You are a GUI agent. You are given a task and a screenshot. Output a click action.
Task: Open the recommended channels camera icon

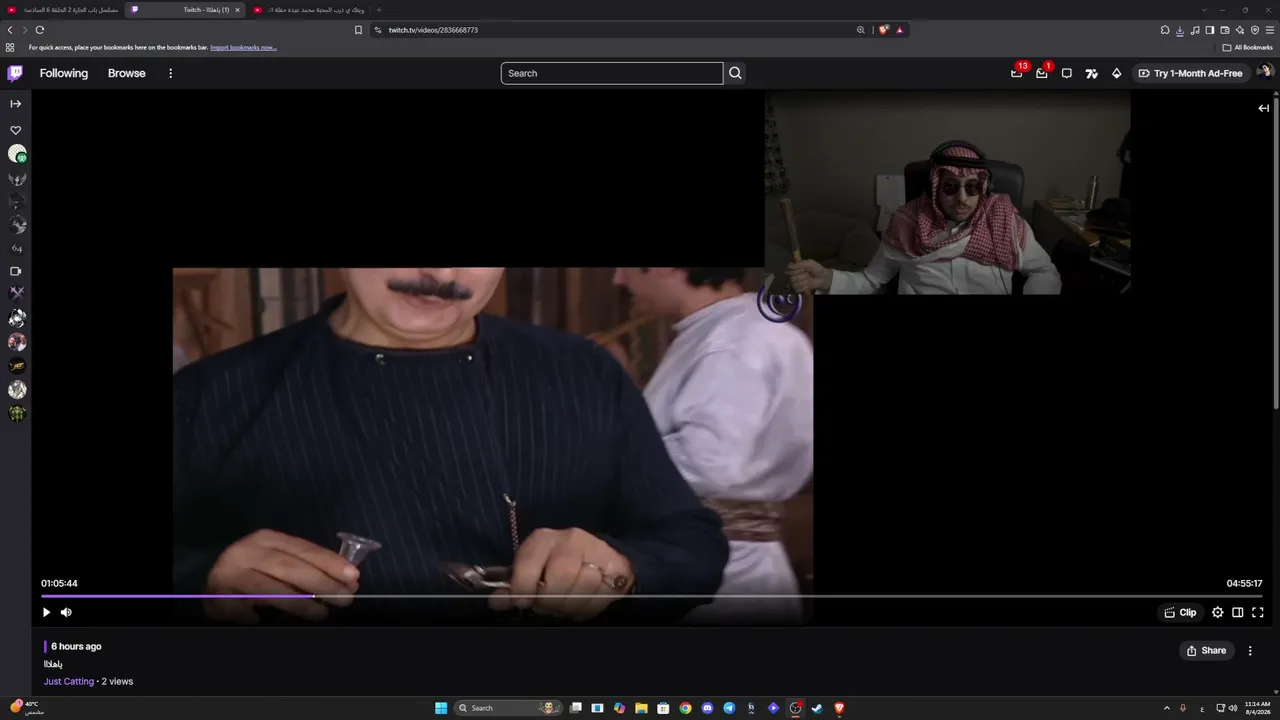[x=16, y=271]
